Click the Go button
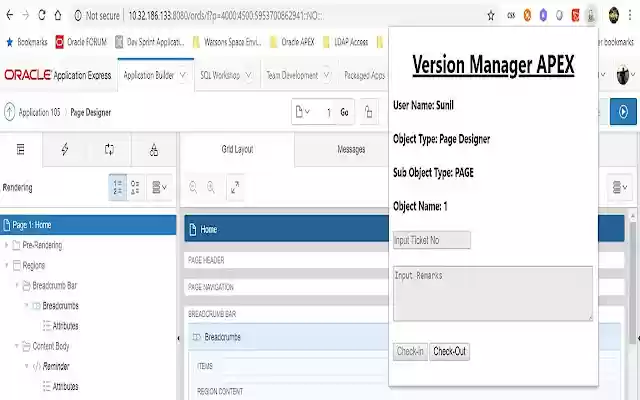Image resolution: width=640 pixels, height=400 pixels. click(x=344, y=112)
